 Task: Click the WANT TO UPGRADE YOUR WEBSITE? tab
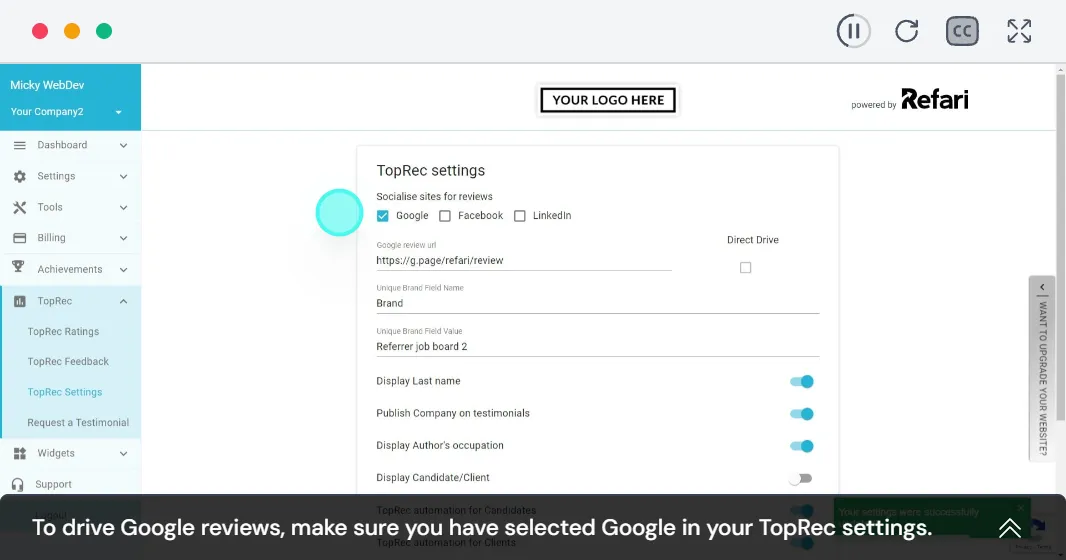pyautogui.click(x=1042, y=369)
